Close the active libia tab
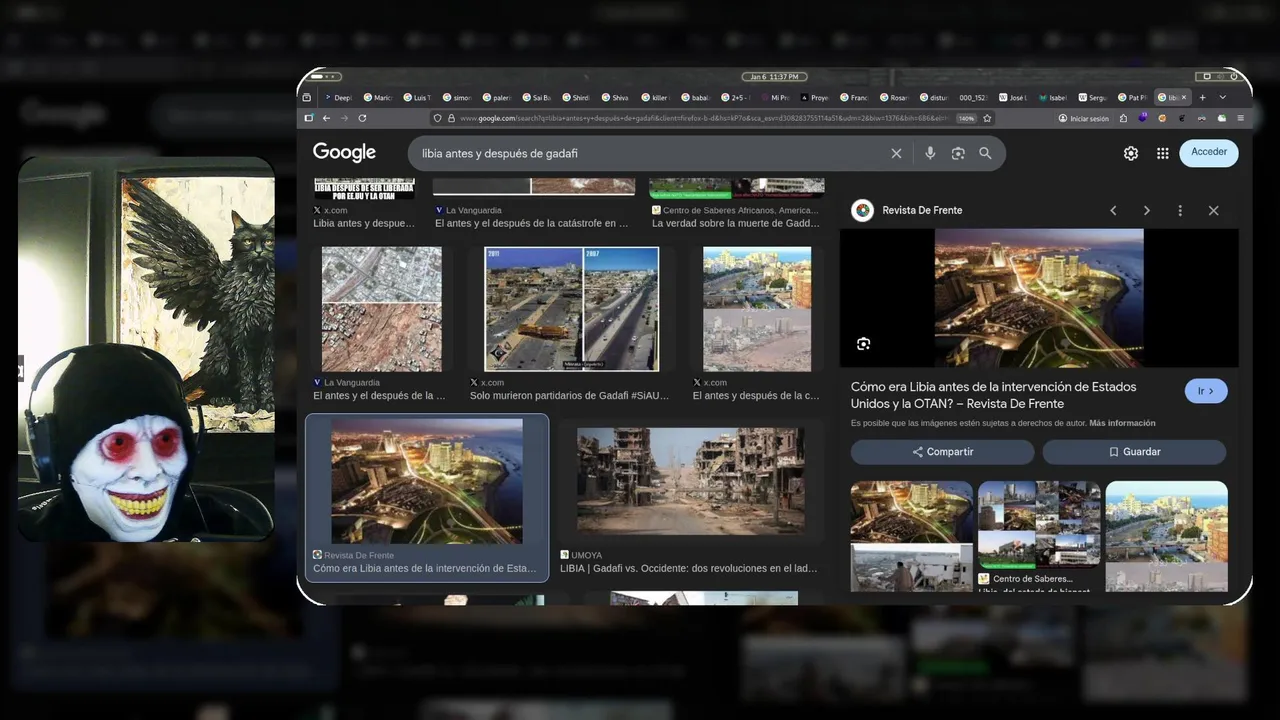1280x720 pixels. point(1184,97)
